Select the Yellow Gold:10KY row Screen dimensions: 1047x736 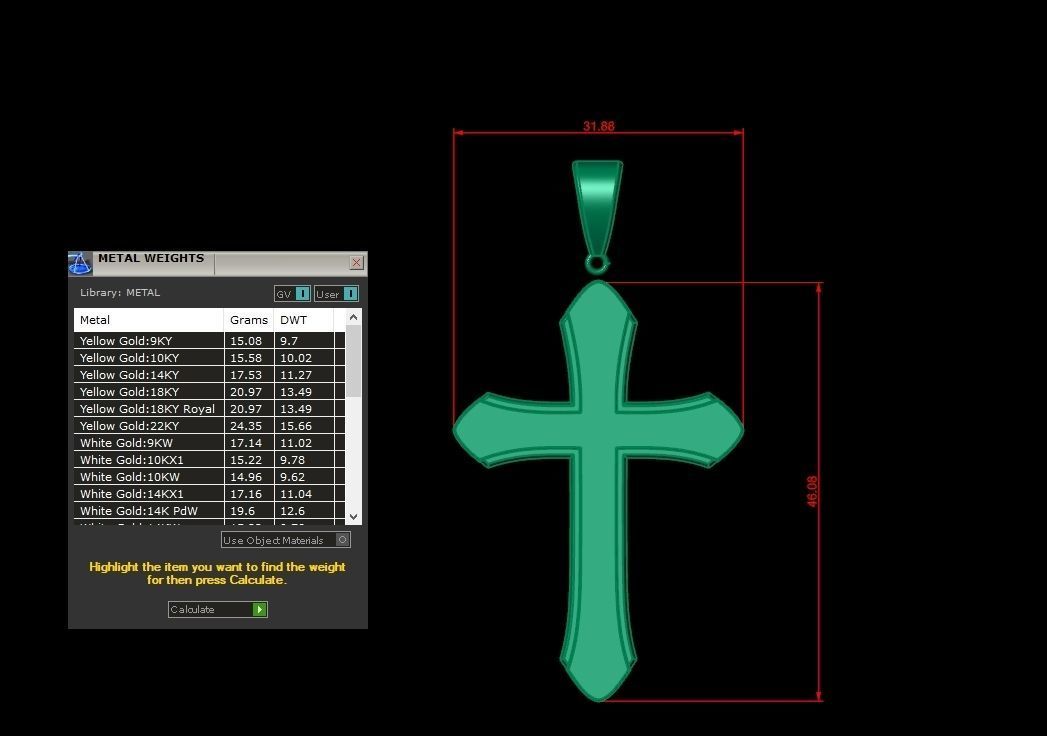209,358
